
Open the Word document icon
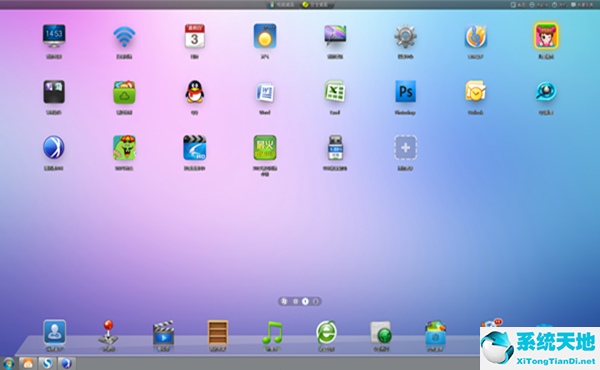pyautogui.click(x=265, y=92)
